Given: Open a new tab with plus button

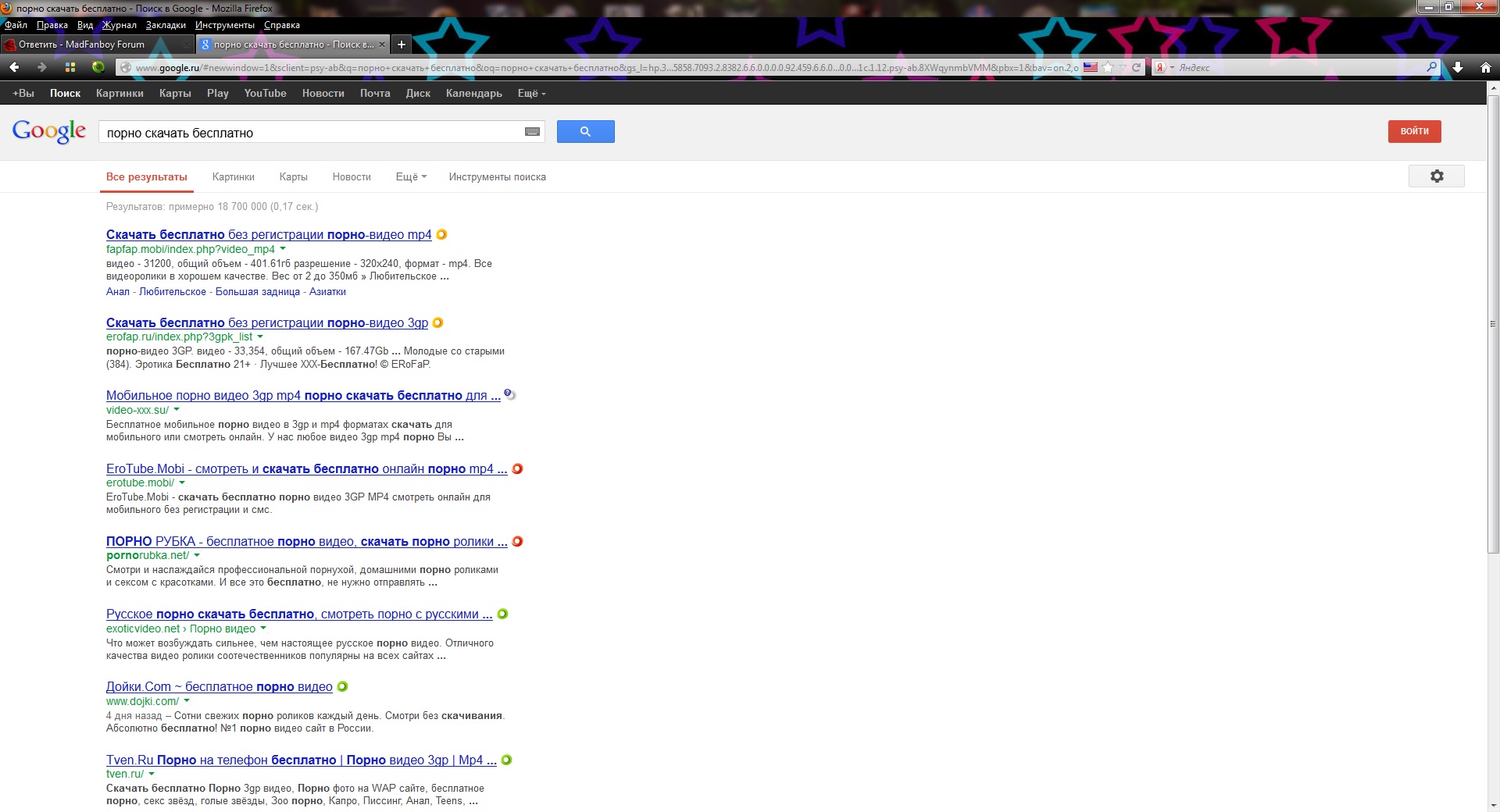Looking at the screenshot, I should click(x=401, y=45).
